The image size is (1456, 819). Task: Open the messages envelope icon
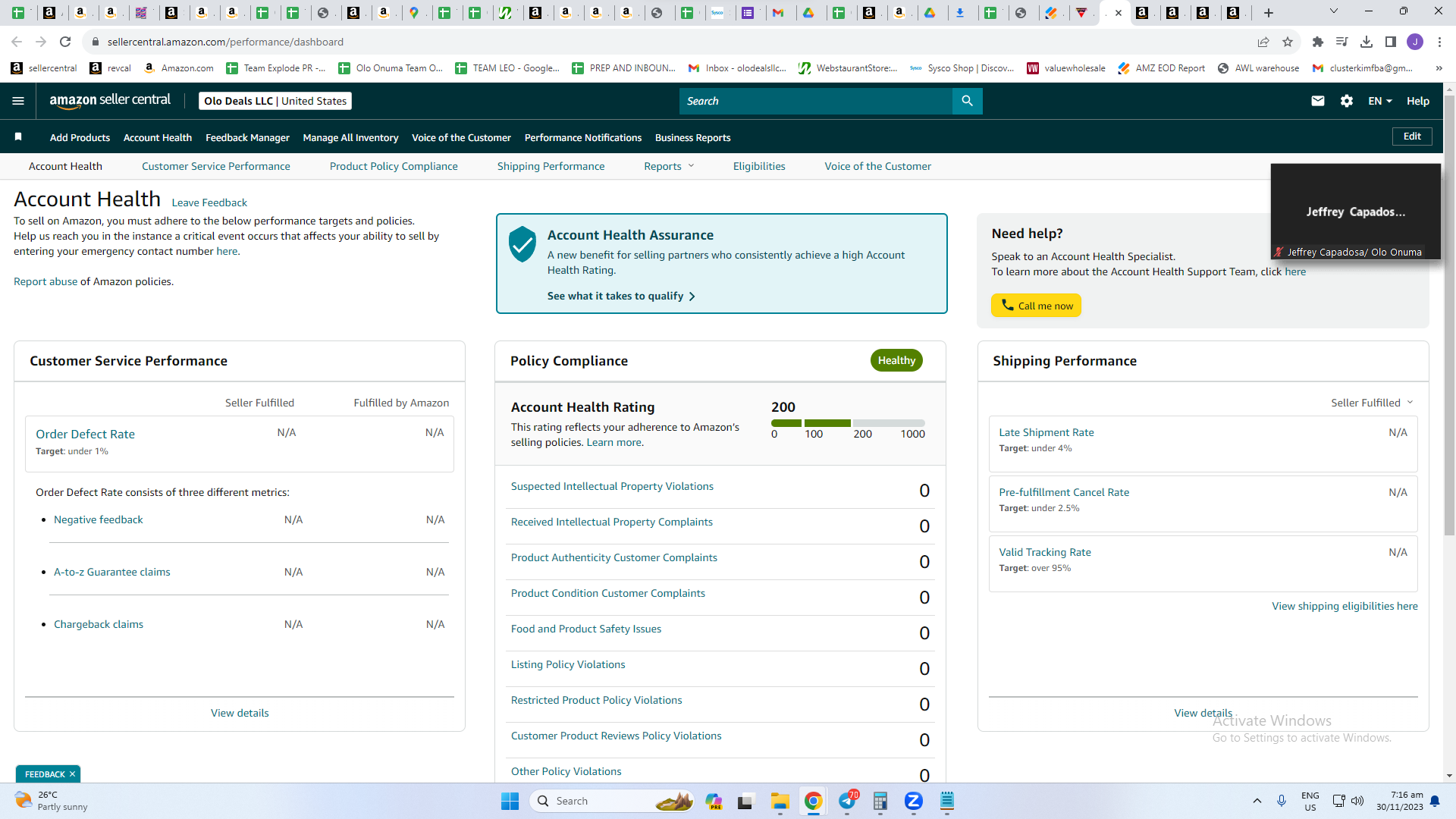point(1318,101)
